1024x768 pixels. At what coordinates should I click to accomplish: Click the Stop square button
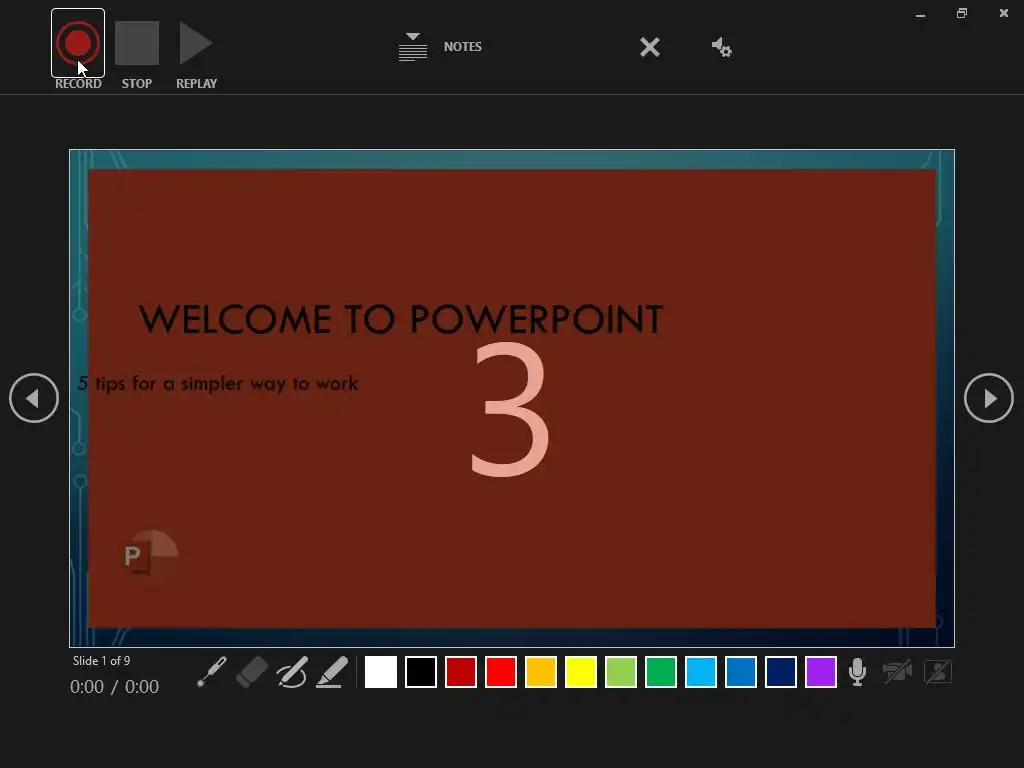(x=136, y=43)
